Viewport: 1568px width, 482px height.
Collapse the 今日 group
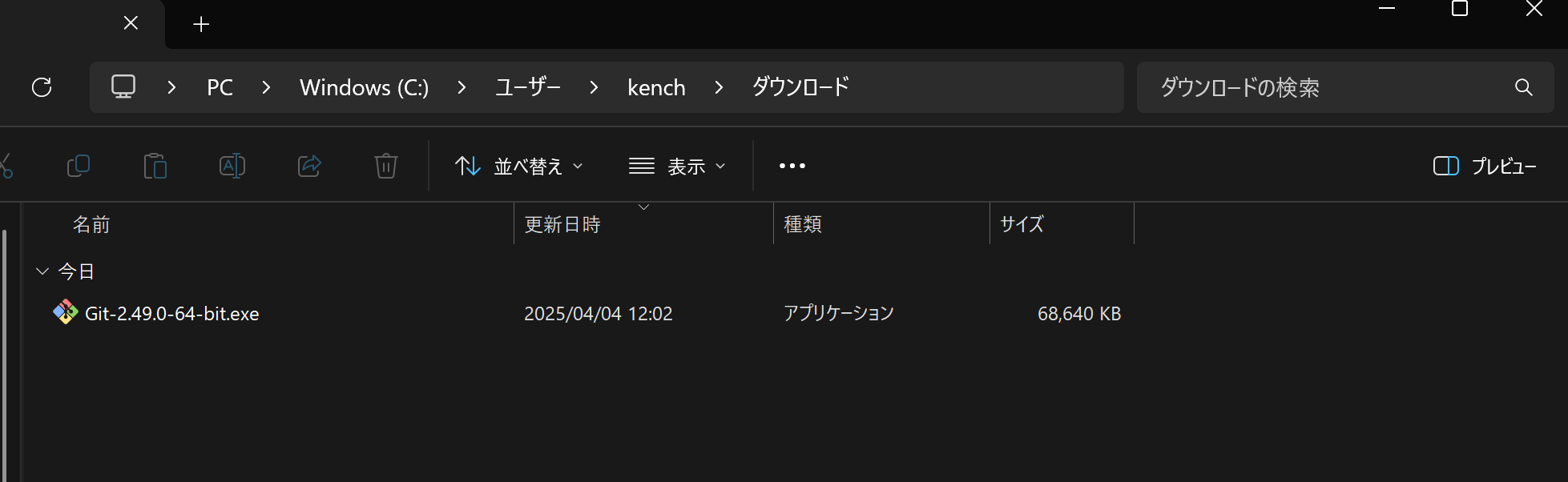click(42, 271)
